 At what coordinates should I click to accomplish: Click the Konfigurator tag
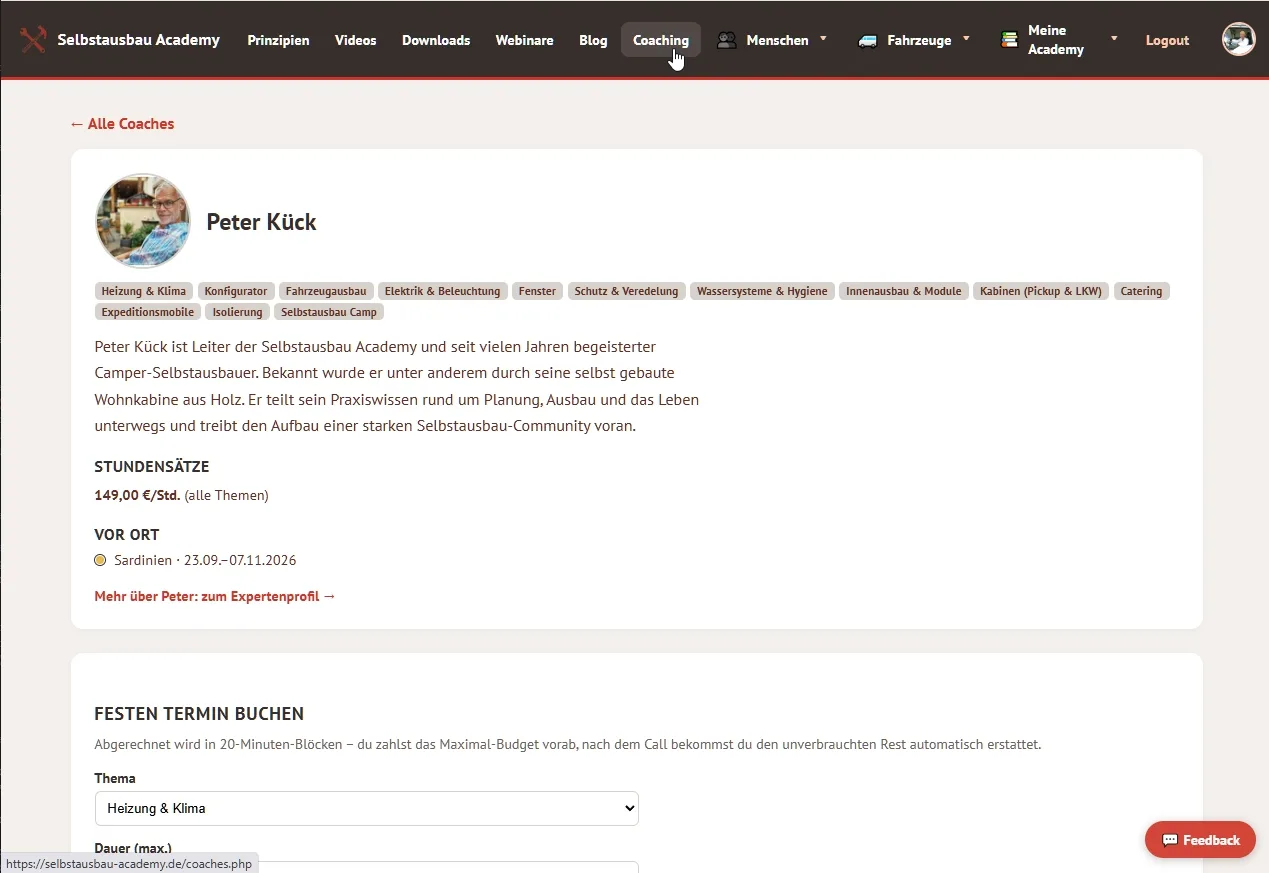pyautogui.click(x=236, y=291)
